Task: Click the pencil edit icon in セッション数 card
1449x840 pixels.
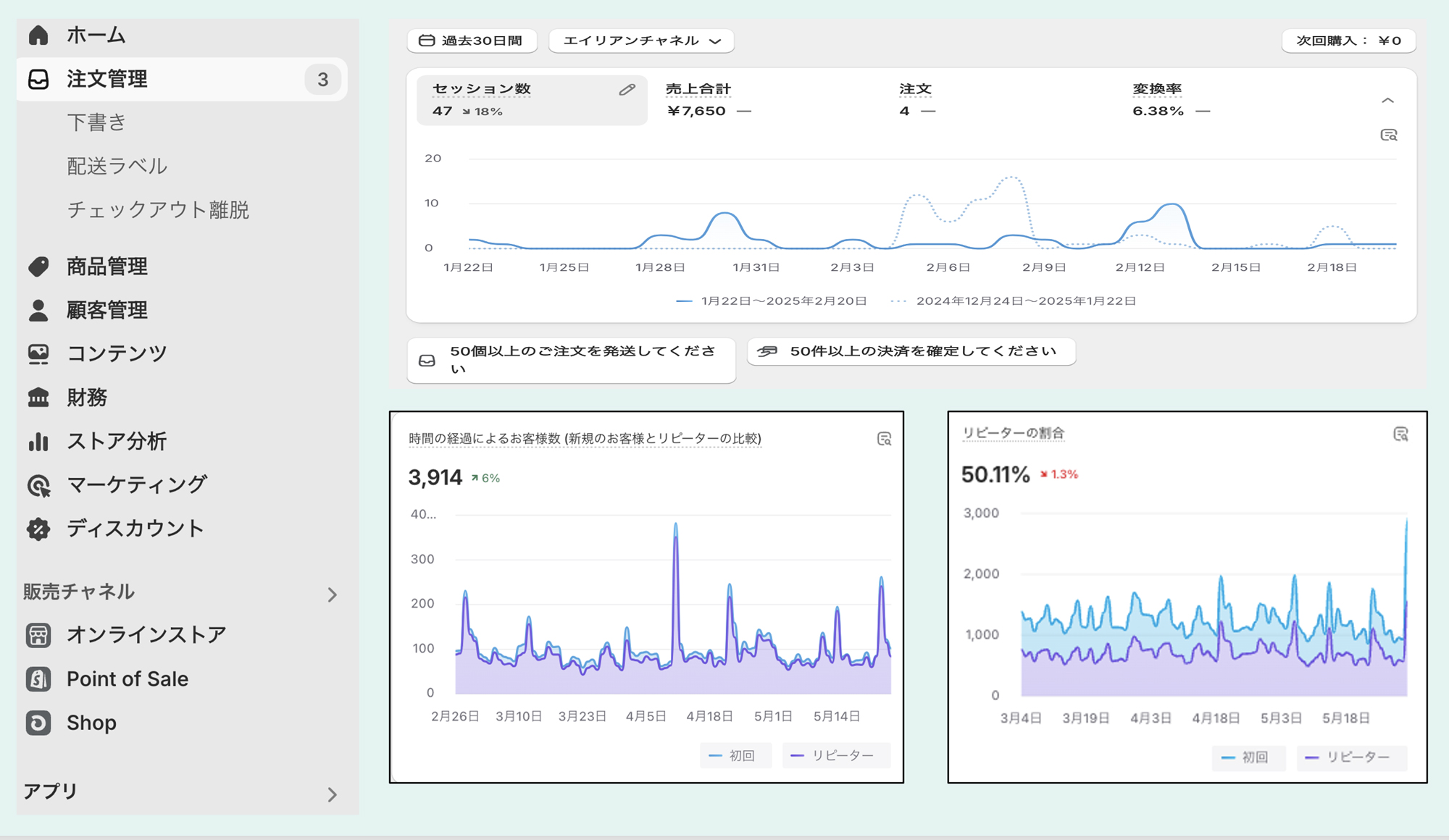Action: [x=627, y=90]
